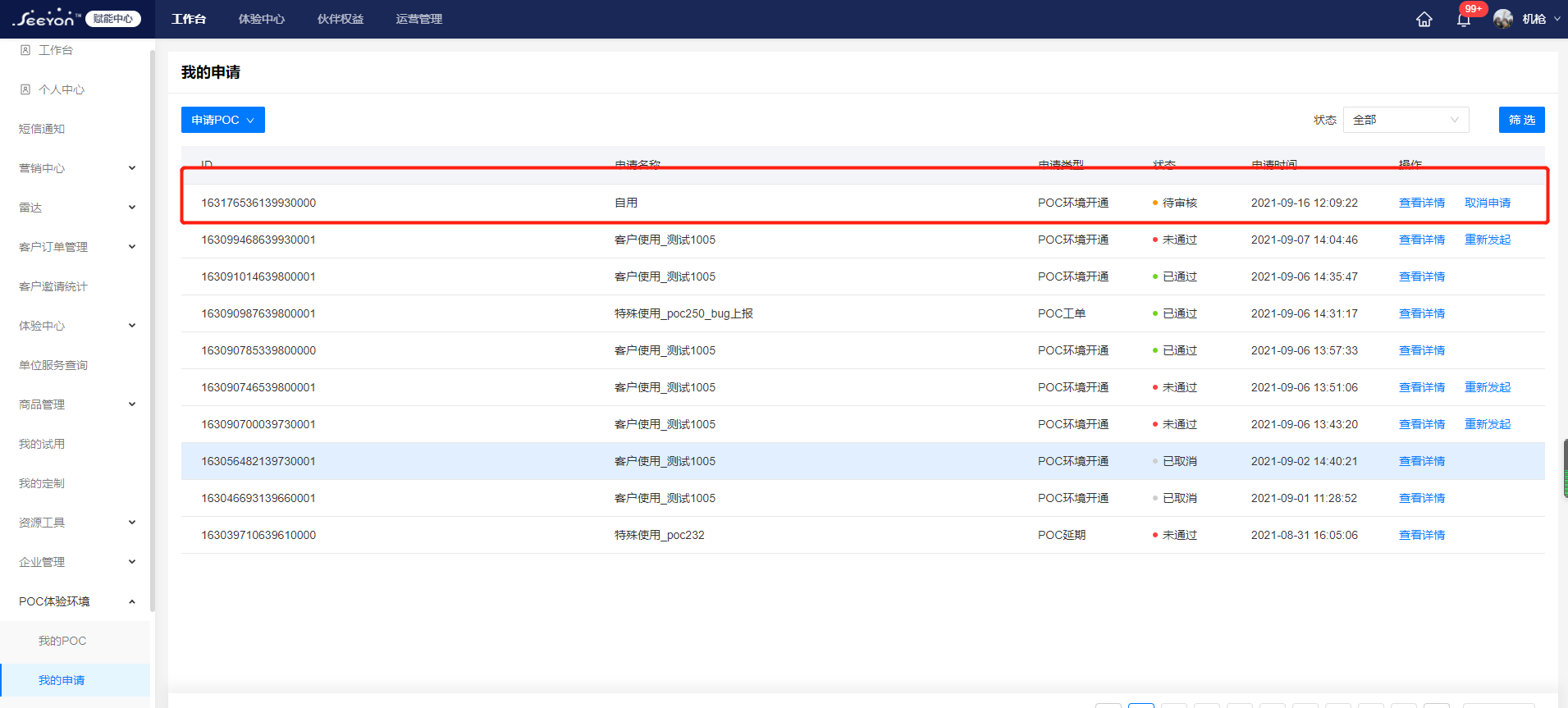Click the 我的申请 page heading
The width and height of the screenshot is (1568, 708).
click(211, 72)
